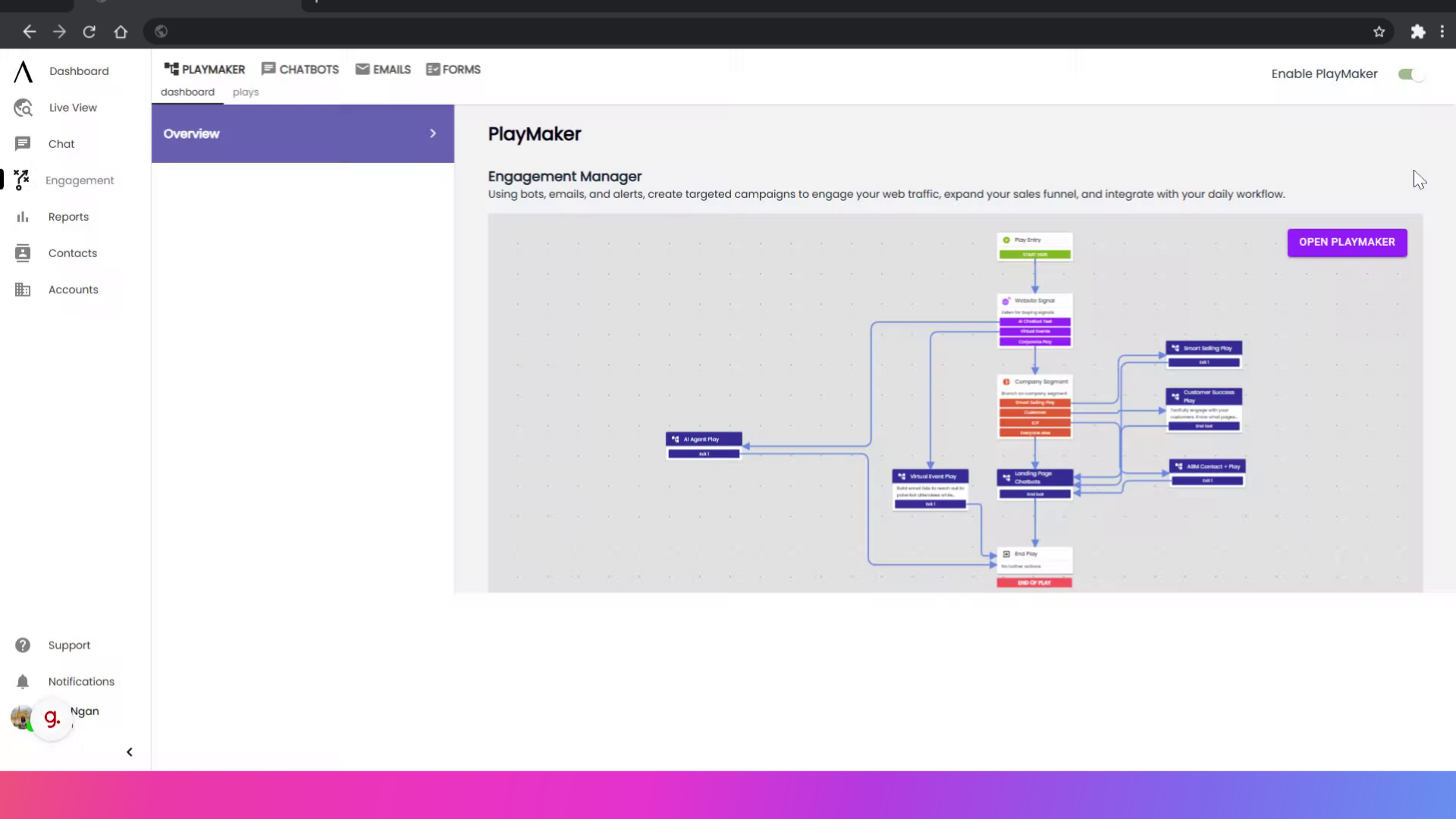
Task: Click the site info globe icon
Action: (x=161, y=32)
